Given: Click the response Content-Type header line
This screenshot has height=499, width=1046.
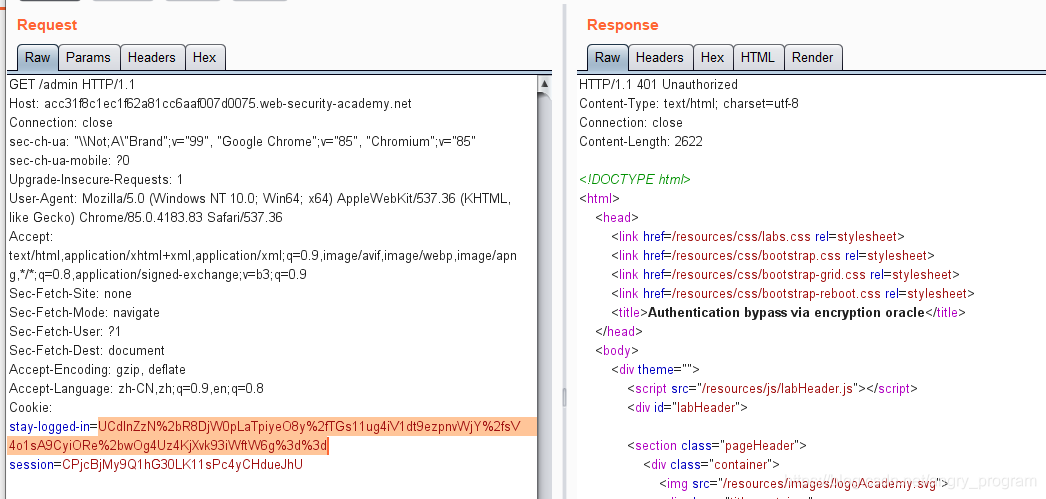Looking at the screenshot, I should pyautogui.click(x=688, y=103).
